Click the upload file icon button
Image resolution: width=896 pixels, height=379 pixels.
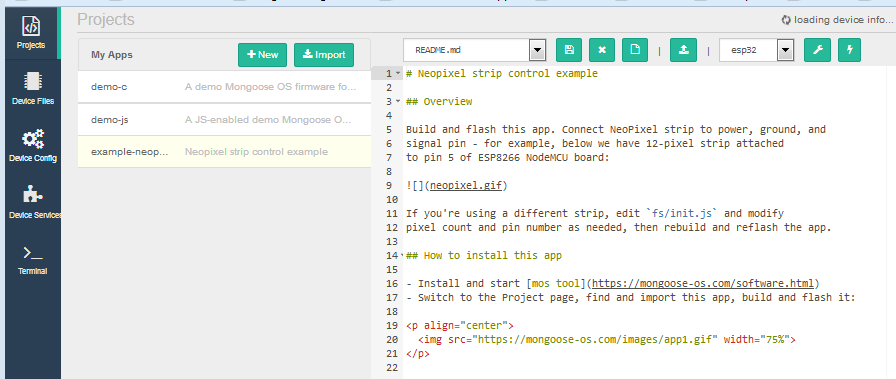click(683, 50)
